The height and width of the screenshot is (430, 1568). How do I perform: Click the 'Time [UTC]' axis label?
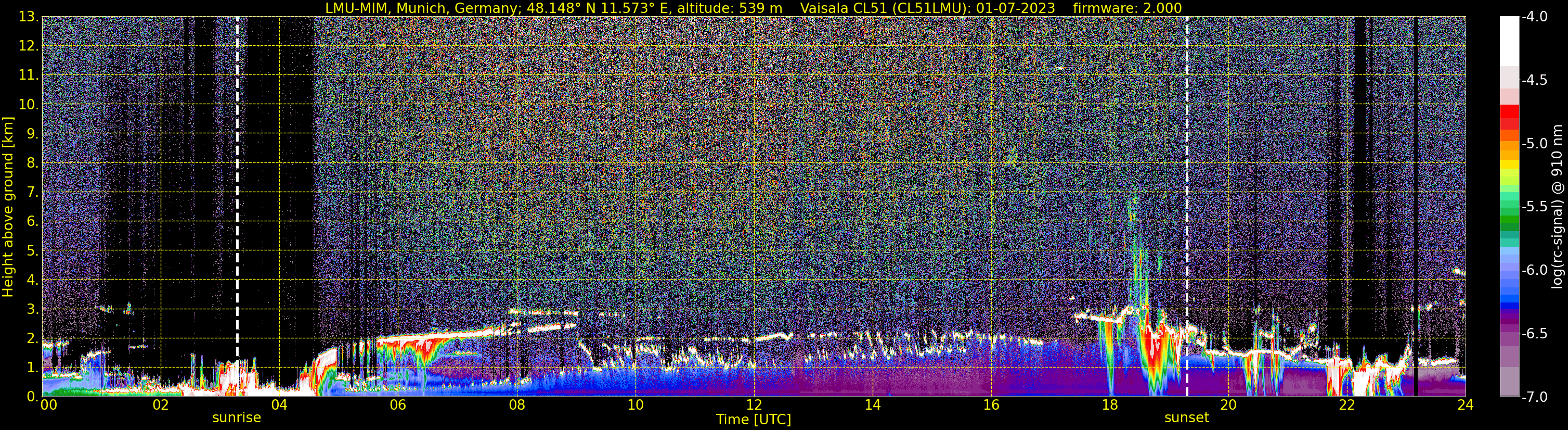754,419
